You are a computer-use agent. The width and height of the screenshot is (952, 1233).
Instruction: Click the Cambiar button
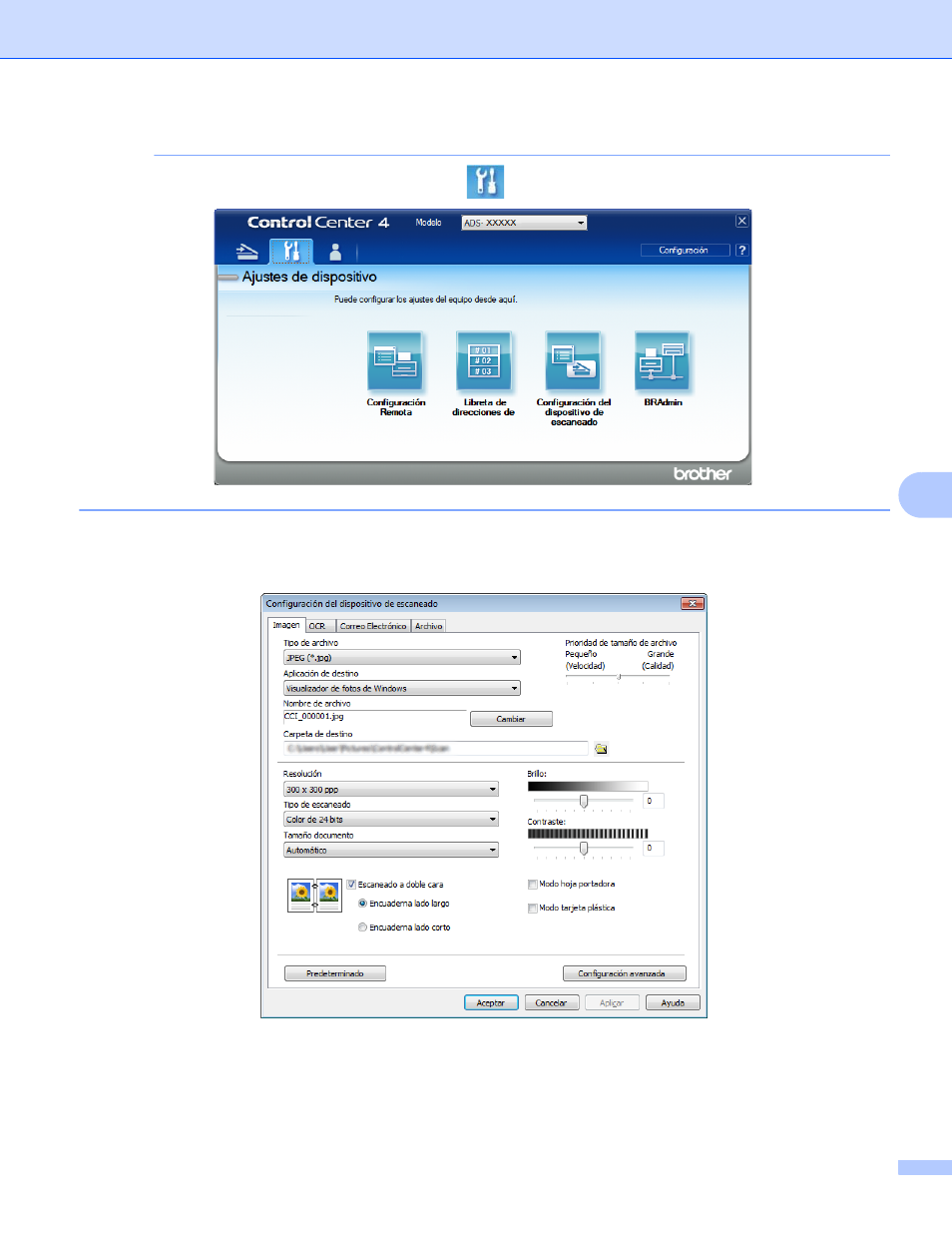(511, 719)
